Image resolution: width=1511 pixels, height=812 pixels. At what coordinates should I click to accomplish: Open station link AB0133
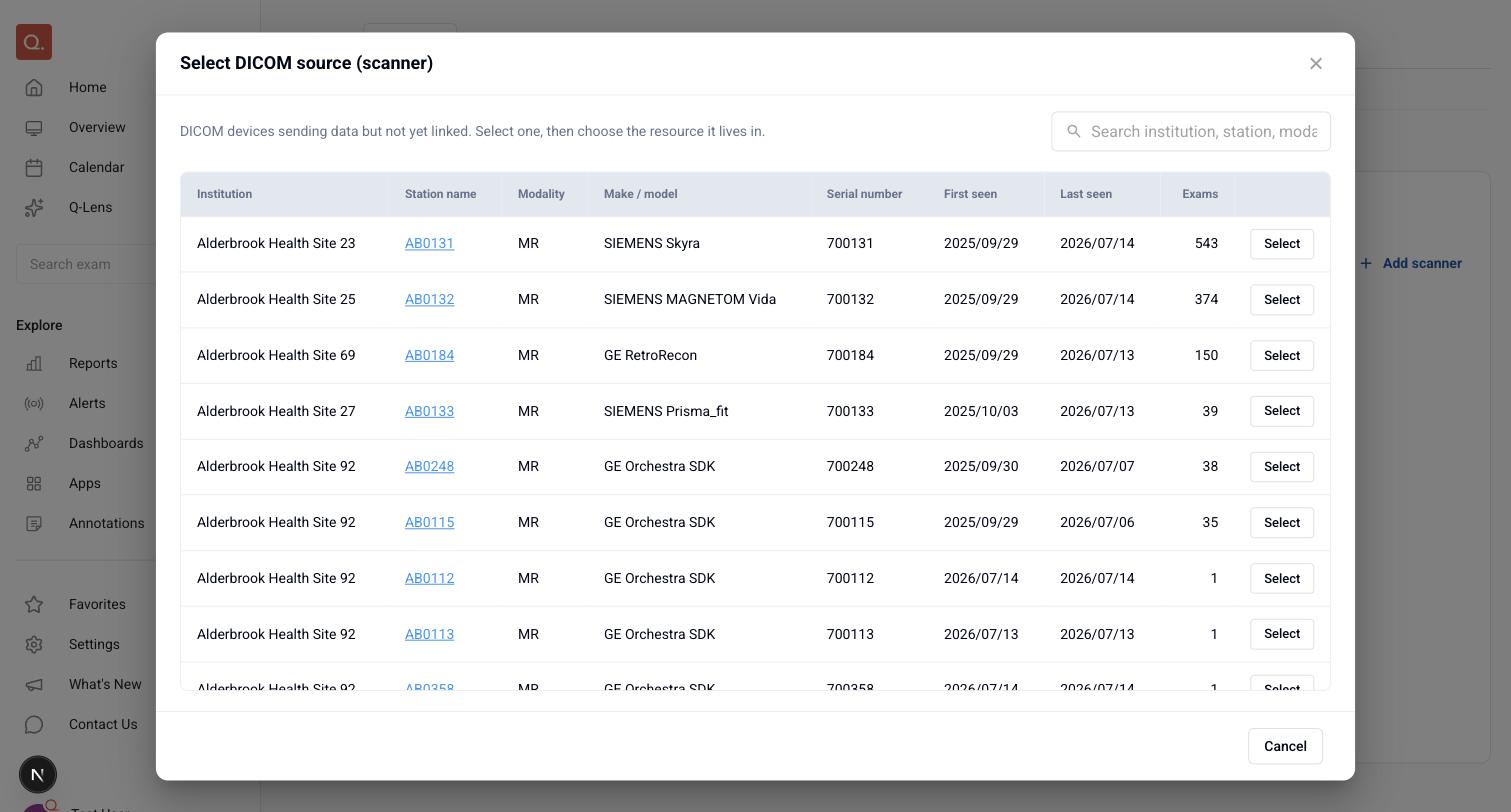pos(429,411)
